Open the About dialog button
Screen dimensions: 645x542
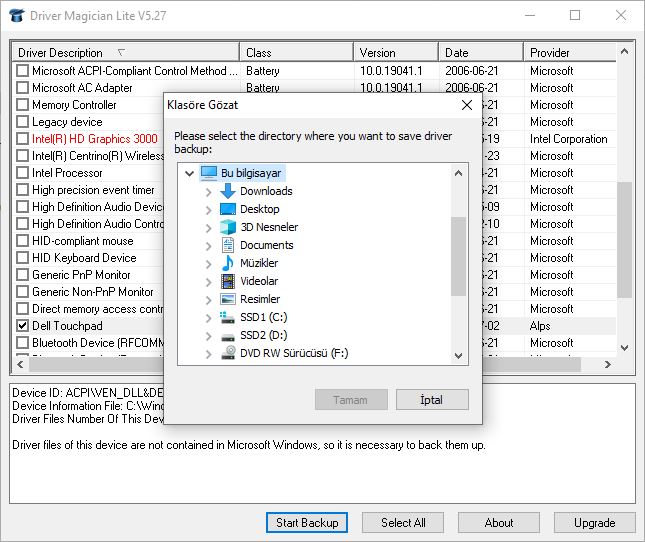point(499,523)
